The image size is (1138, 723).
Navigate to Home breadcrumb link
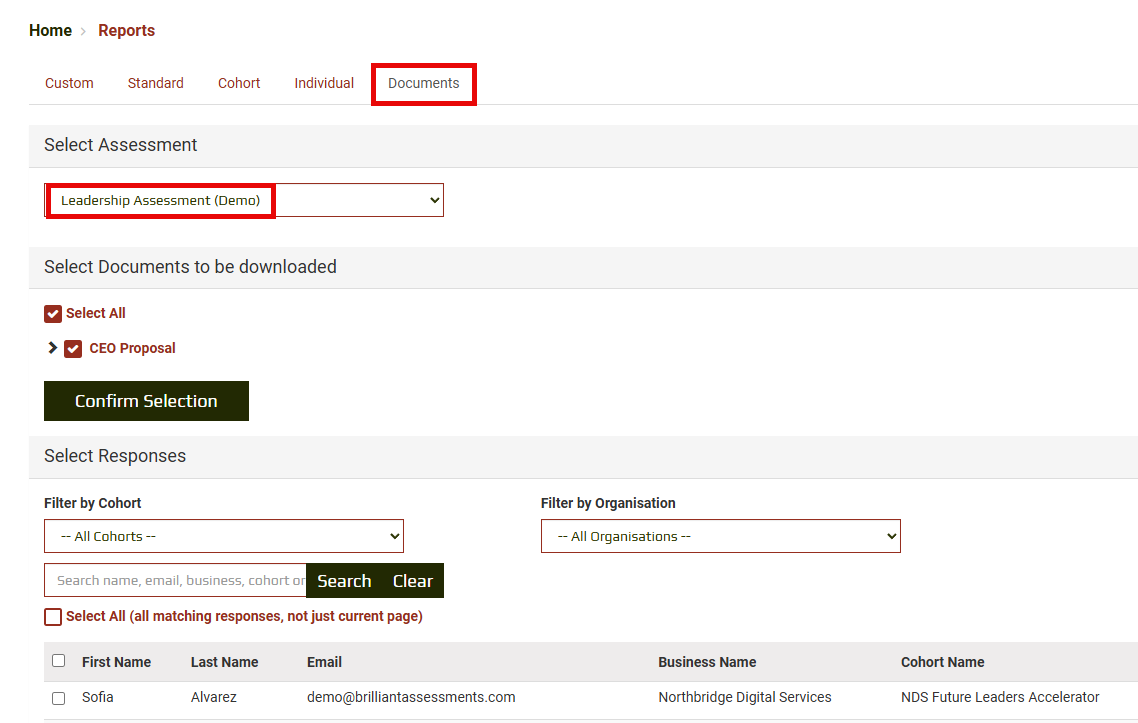click(x=50, y=31)
